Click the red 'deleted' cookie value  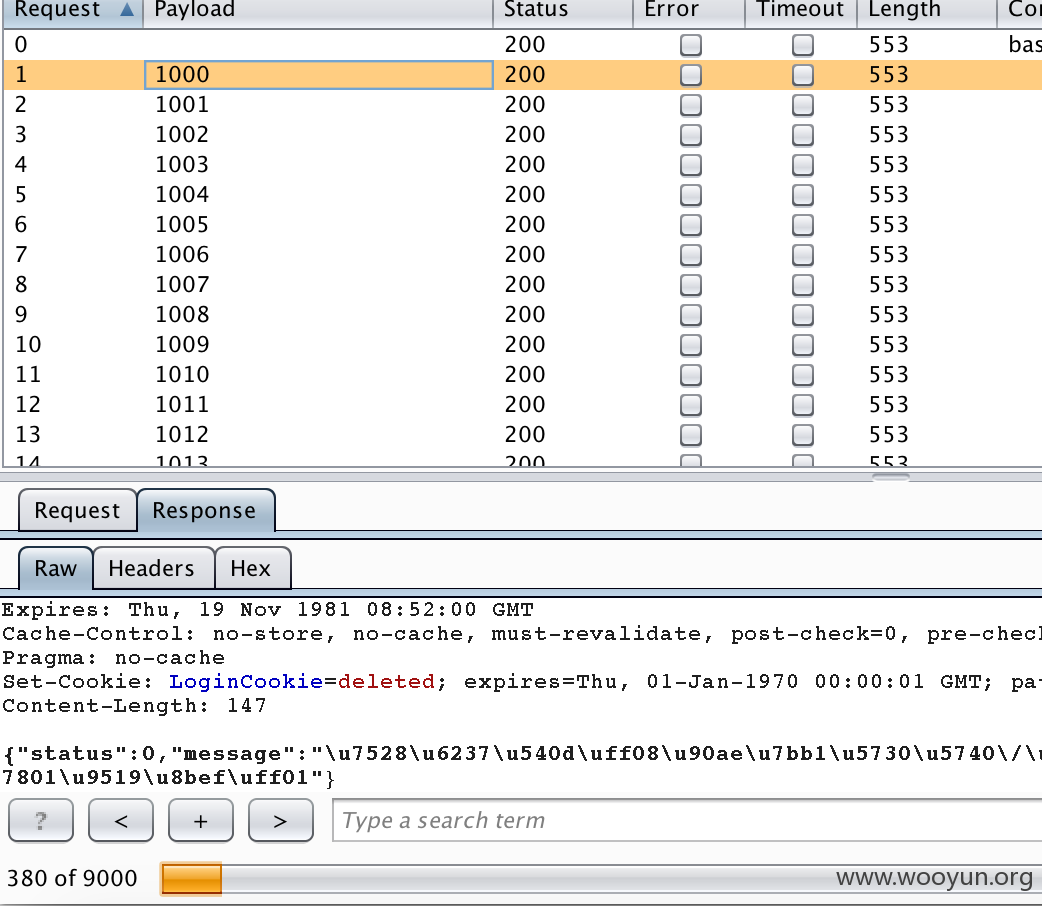[386, 682]
